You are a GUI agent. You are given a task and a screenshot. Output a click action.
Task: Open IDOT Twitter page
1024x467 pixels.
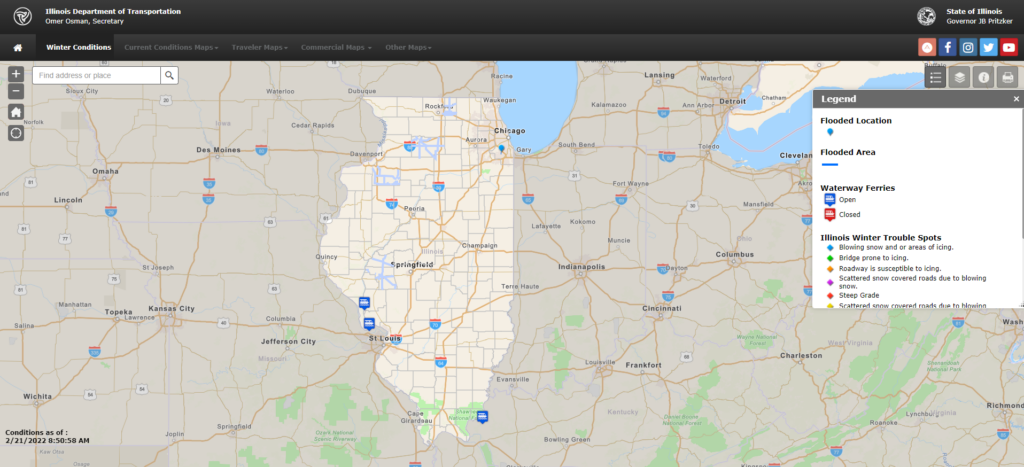point(988,47)
